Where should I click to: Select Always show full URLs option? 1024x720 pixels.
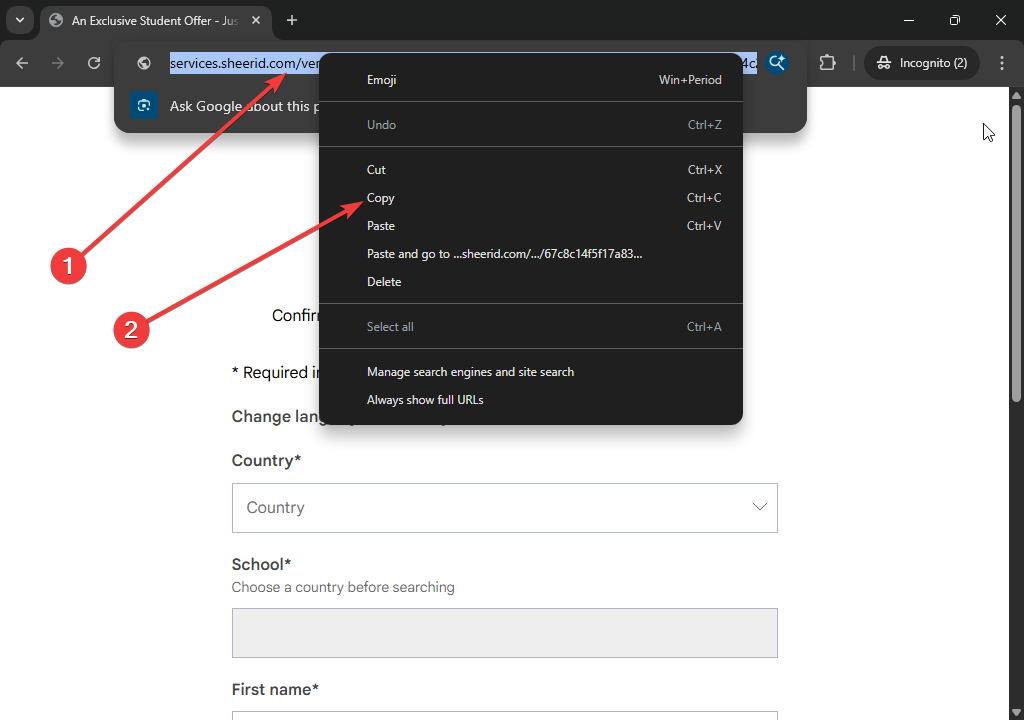coord(425,400)
